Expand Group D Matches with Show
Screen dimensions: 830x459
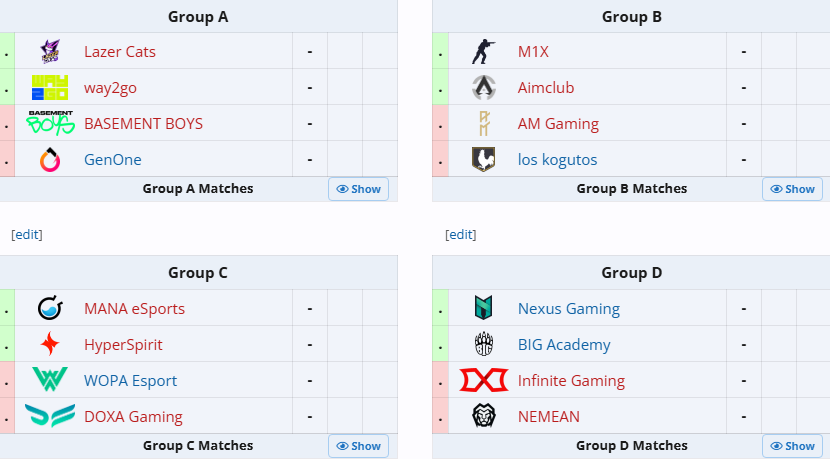(x=792, y=446)
